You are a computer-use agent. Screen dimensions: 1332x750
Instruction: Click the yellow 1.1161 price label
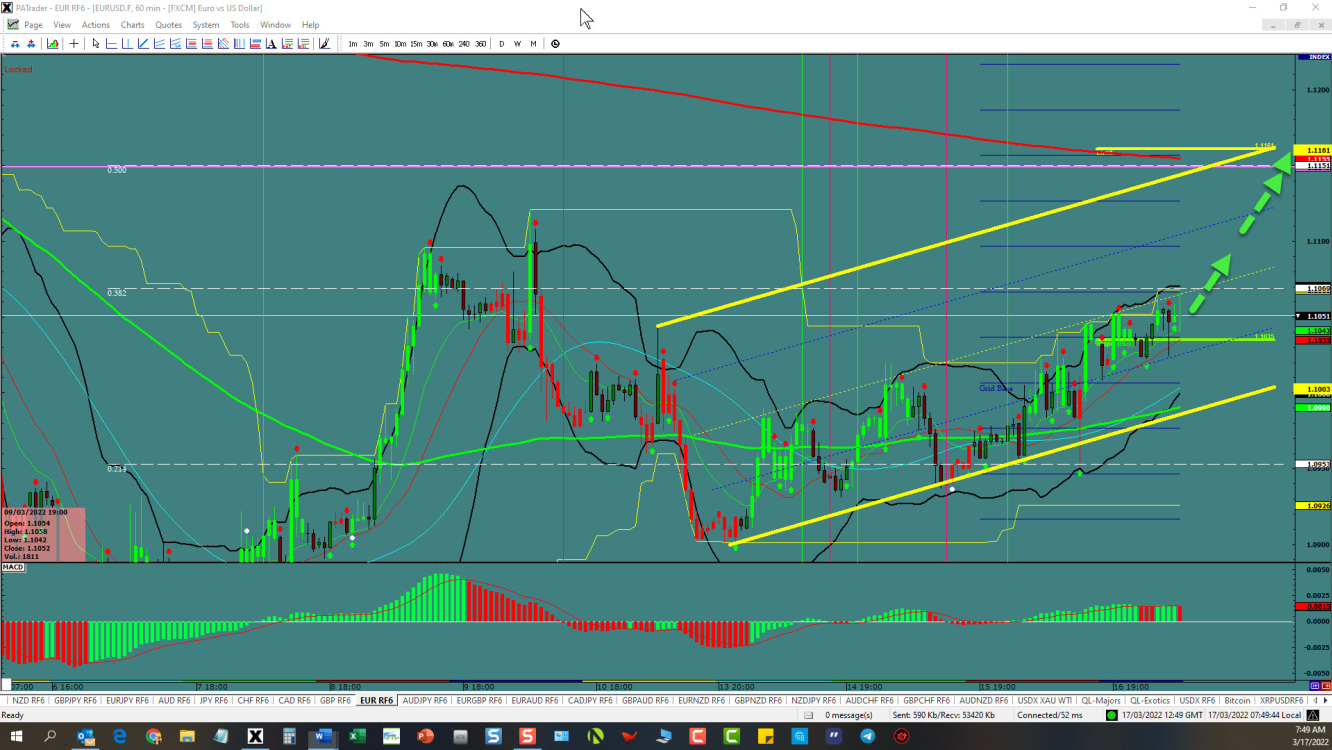1311,150
